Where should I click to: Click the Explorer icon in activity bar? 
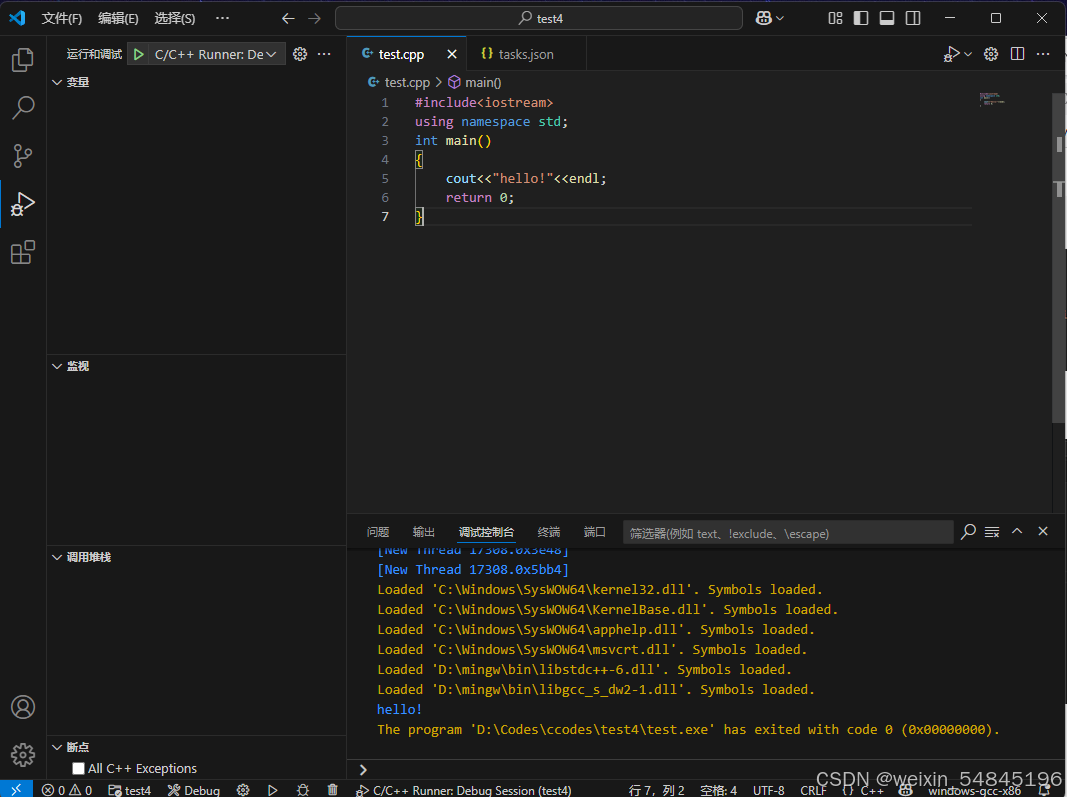tap(22, 60)
